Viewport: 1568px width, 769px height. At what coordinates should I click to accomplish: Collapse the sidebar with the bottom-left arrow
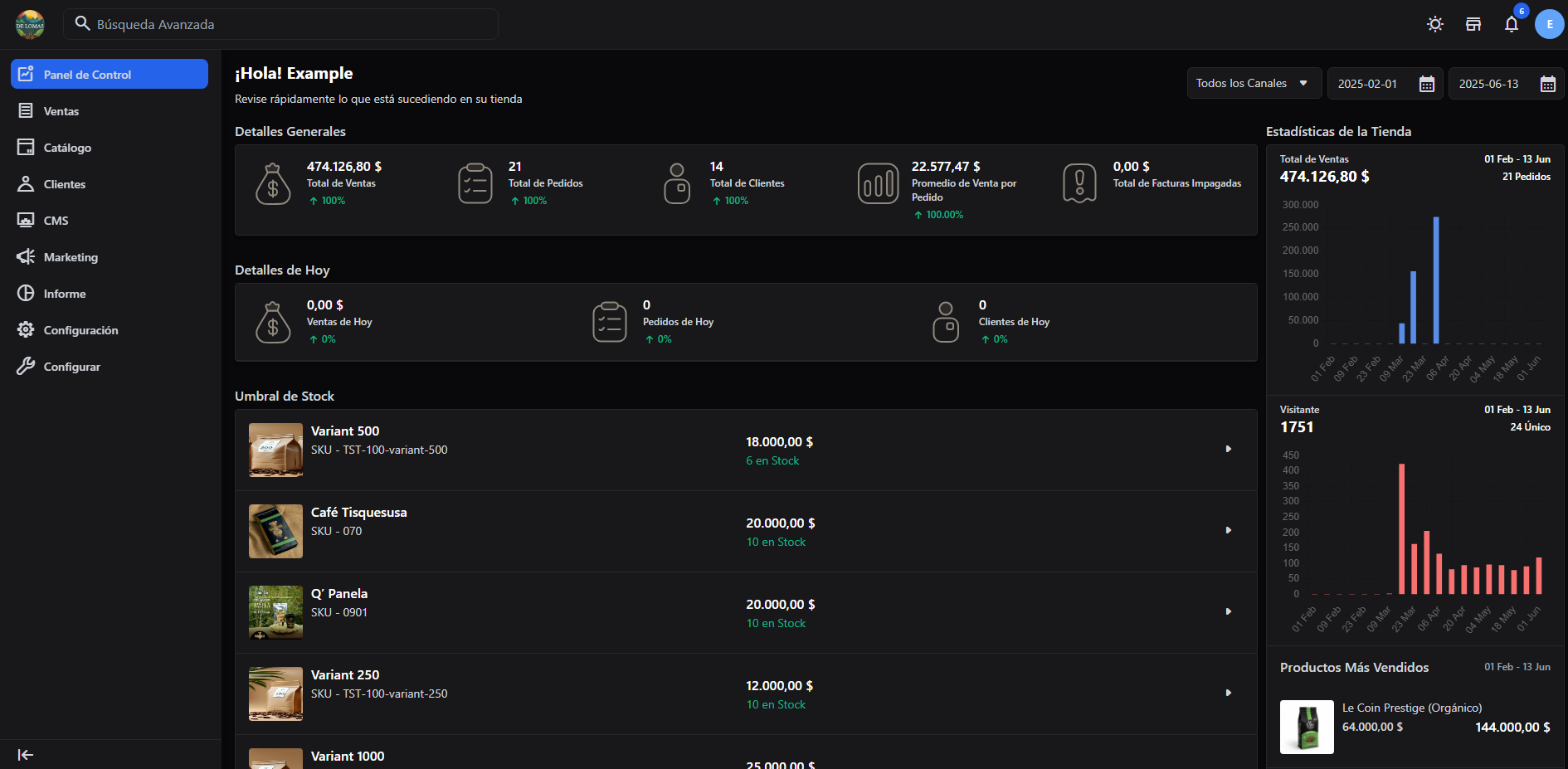pyautogui.click(x=25, y=754)
